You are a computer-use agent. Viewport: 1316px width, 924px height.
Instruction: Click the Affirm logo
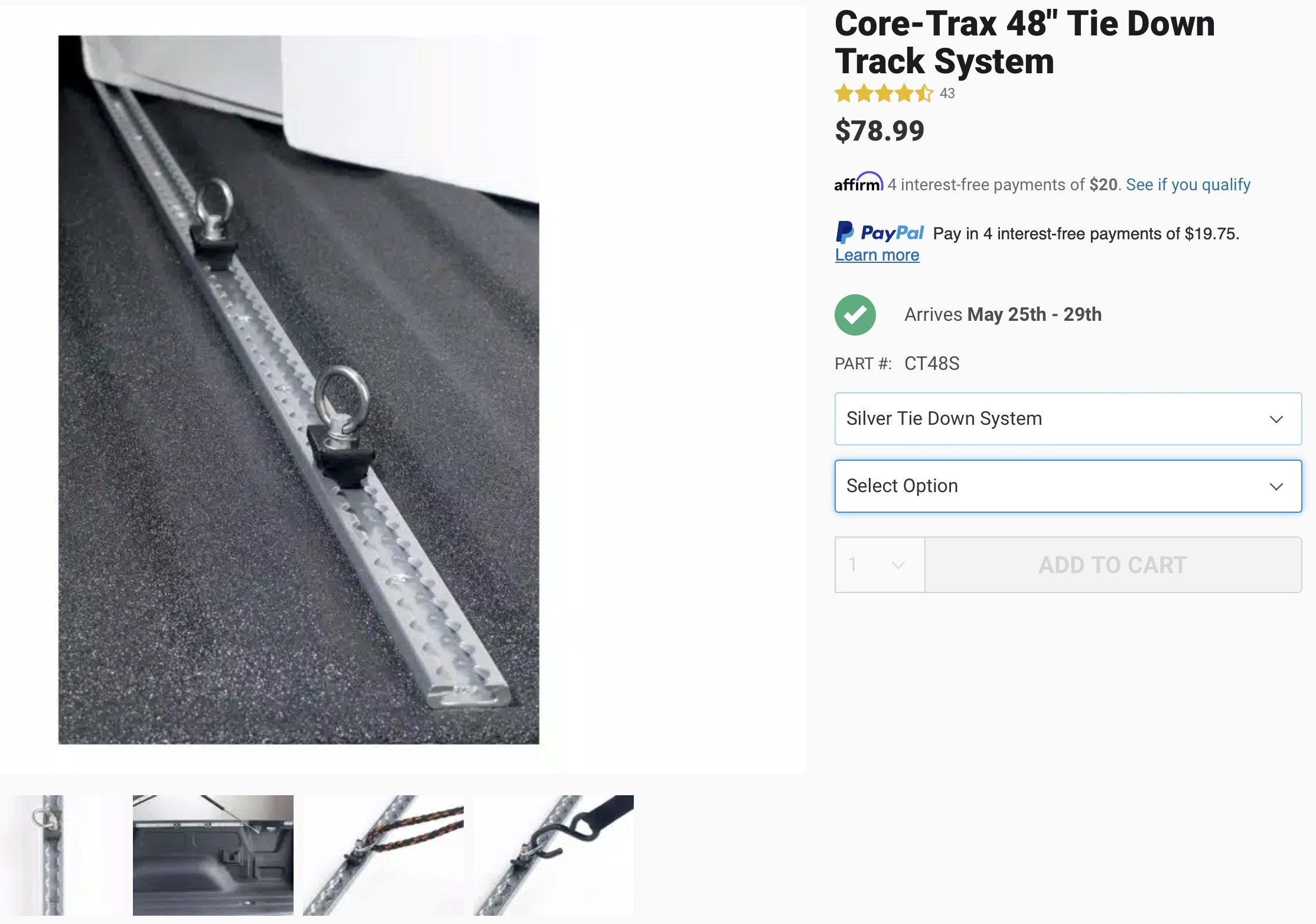(x=858, y=182)
